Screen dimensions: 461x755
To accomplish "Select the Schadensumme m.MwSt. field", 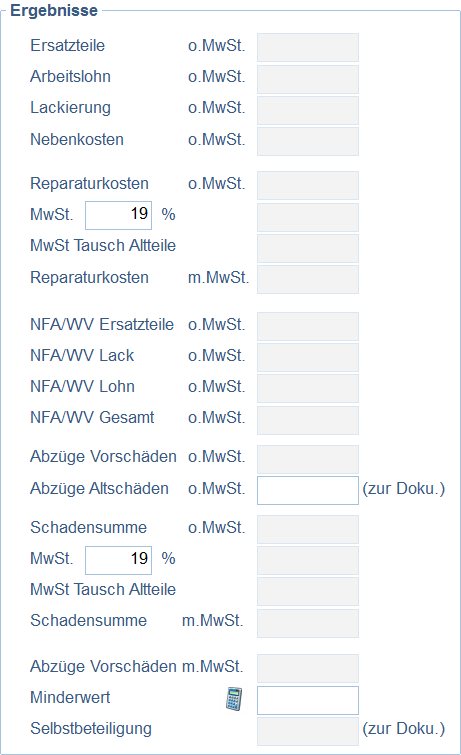I will tap(308, 624).
